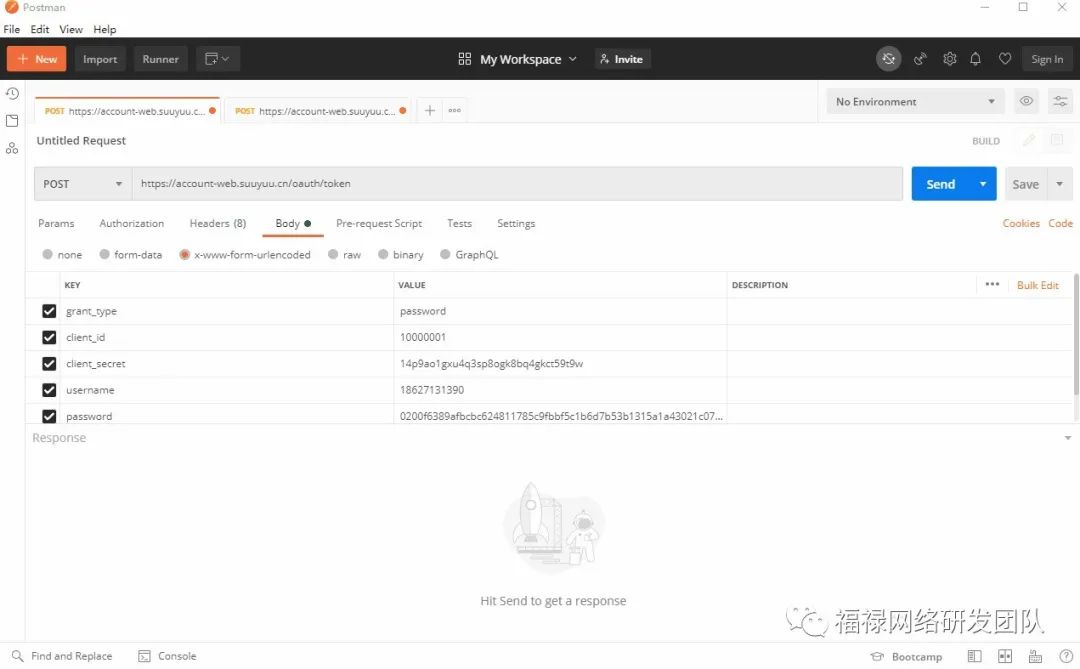This screenshot has width=1080, height=669.
Task: Click the Invite button
Action: [622, 59]
